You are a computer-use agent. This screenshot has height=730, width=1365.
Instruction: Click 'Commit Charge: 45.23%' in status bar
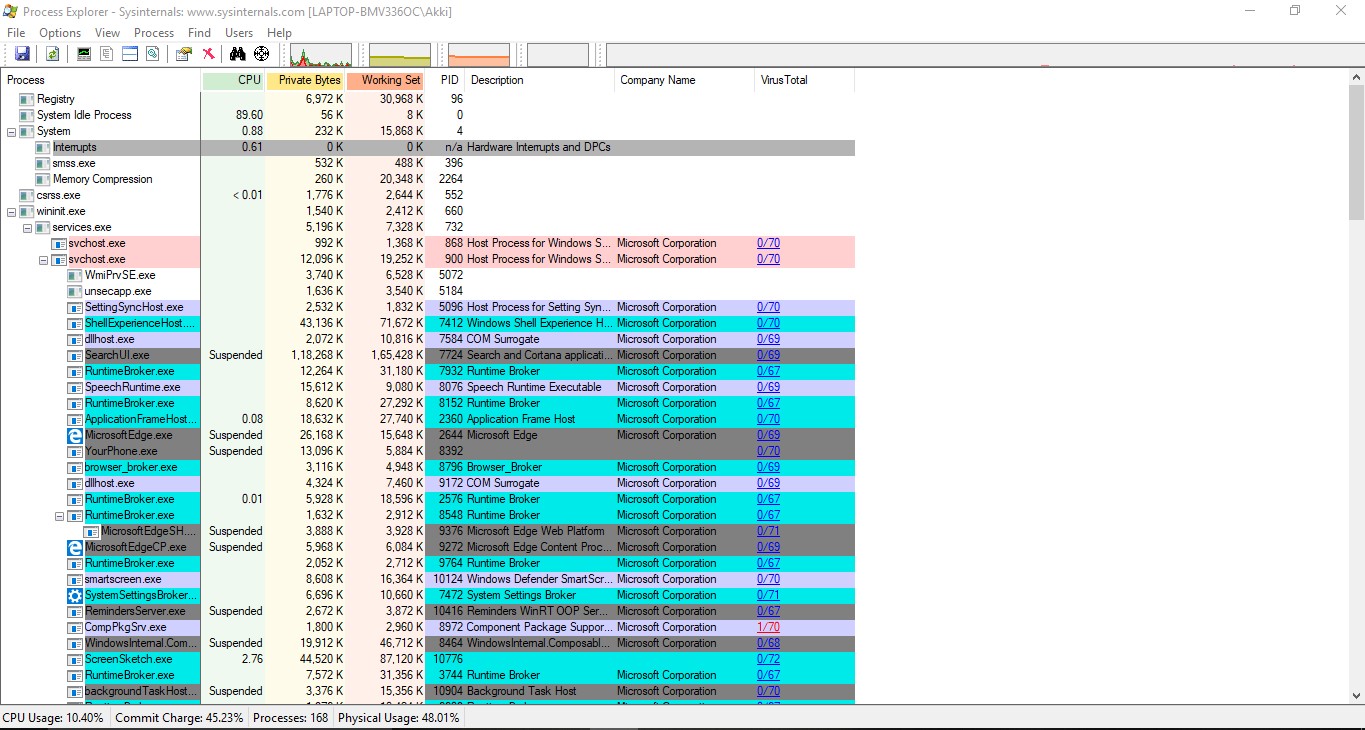179,718
